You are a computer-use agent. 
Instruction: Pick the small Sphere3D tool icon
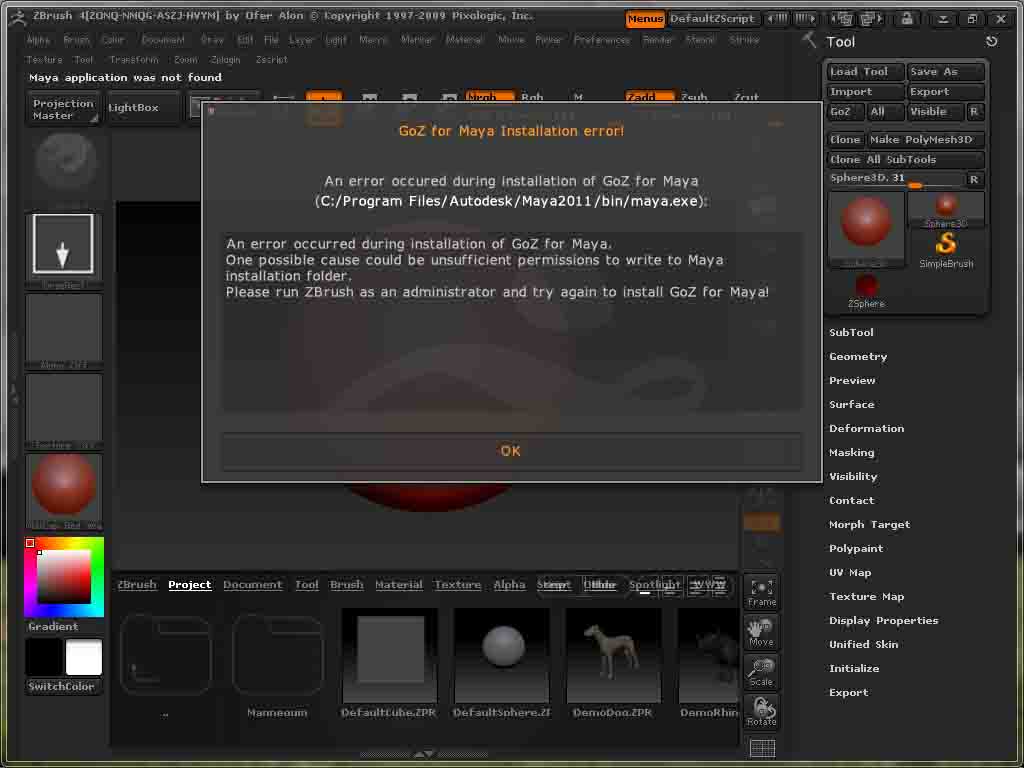pyautogui.click(x=946, y=208)
